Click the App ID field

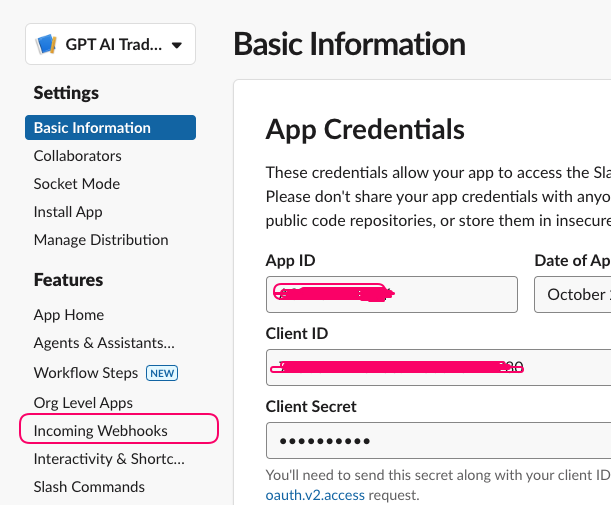tap(392, 295)
